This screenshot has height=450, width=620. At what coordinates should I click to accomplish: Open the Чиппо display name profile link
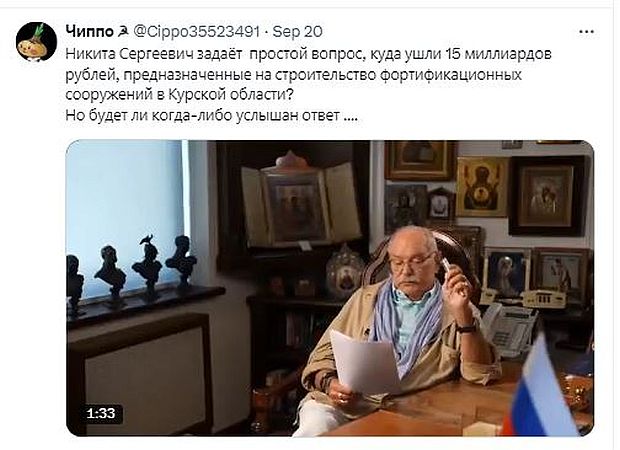[x=89, y=32]
